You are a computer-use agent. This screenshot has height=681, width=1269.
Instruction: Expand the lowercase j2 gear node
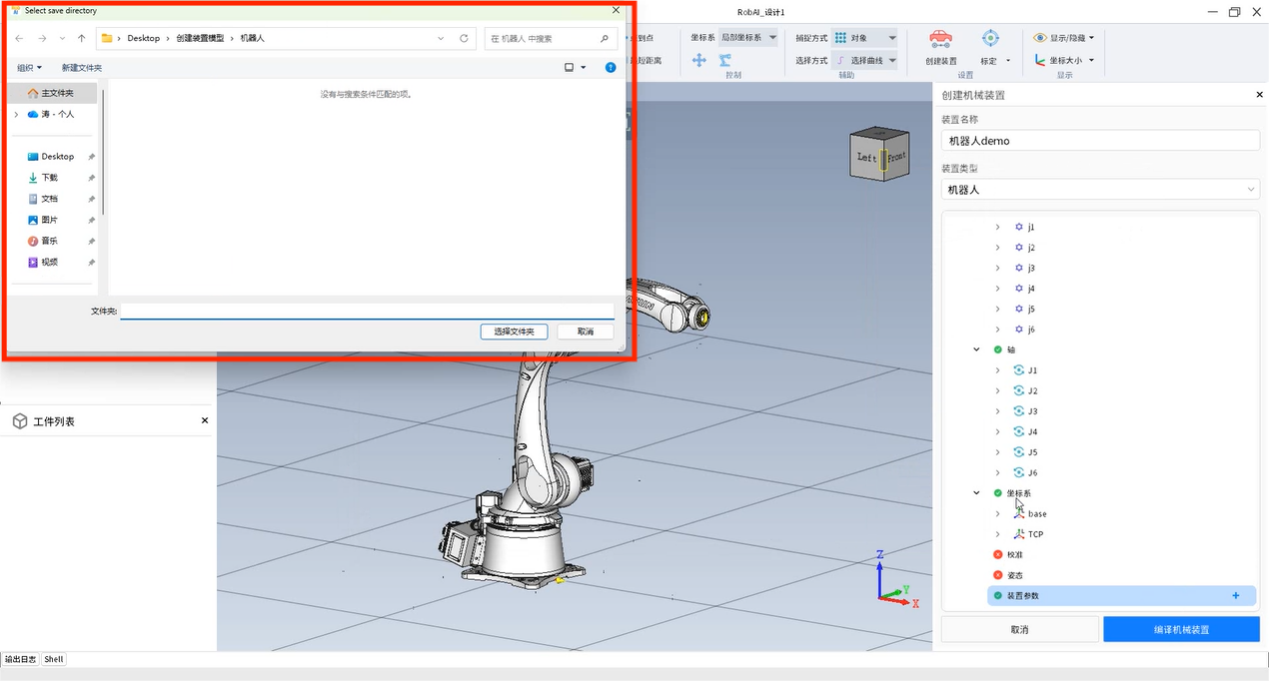tap(997, 247)
